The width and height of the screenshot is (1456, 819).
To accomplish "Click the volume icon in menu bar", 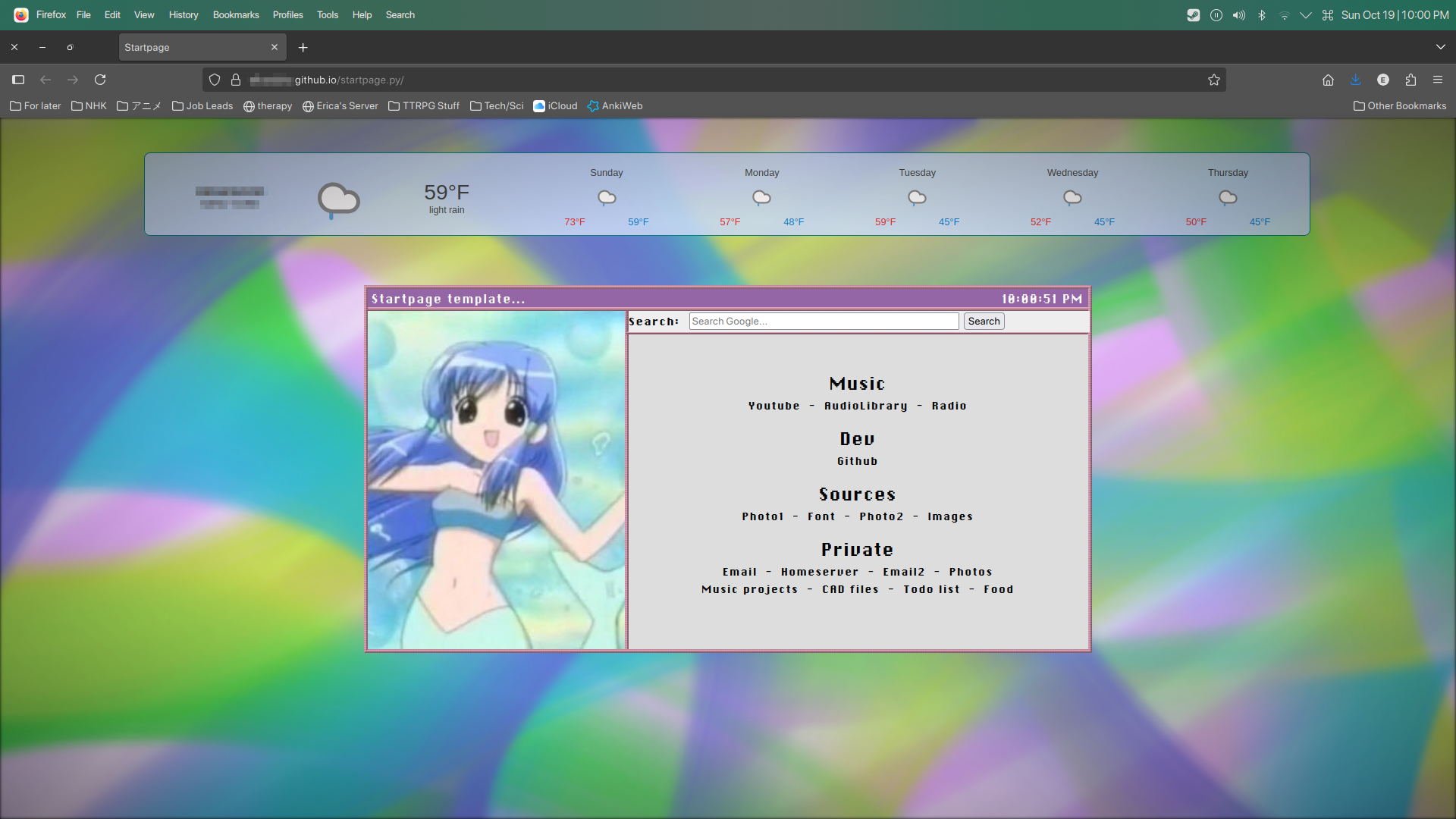I will pyautogui.click(x=1238, y=15).
